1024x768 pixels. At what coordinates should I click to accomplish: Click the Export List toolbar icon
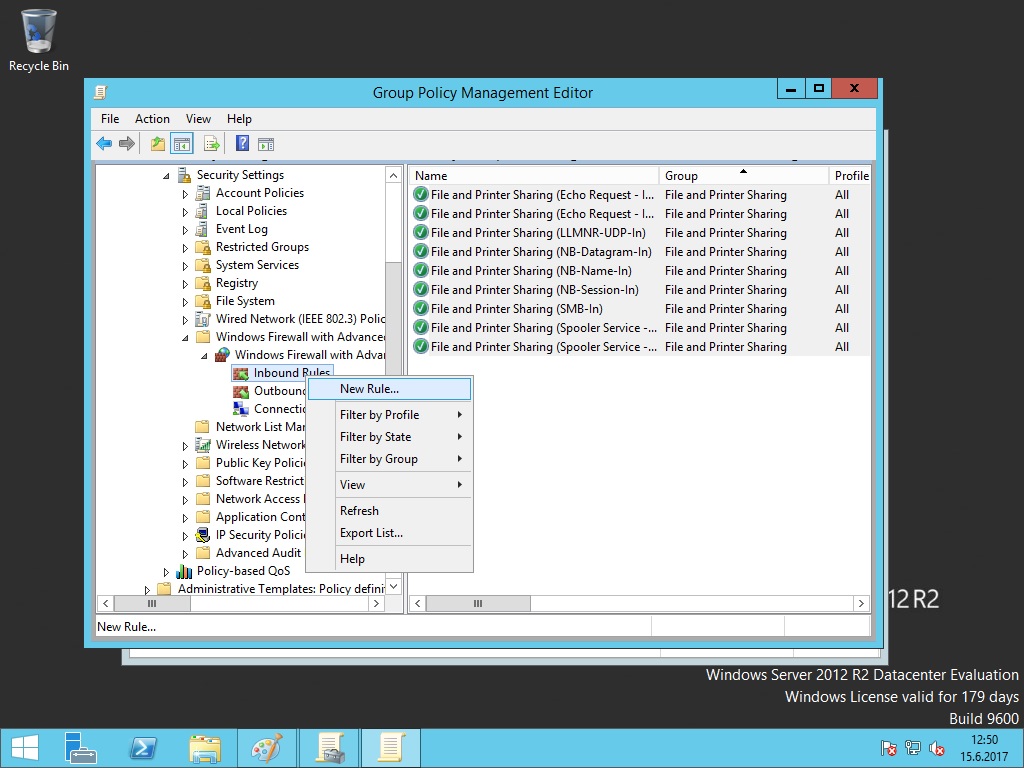[x=212, y=144]
